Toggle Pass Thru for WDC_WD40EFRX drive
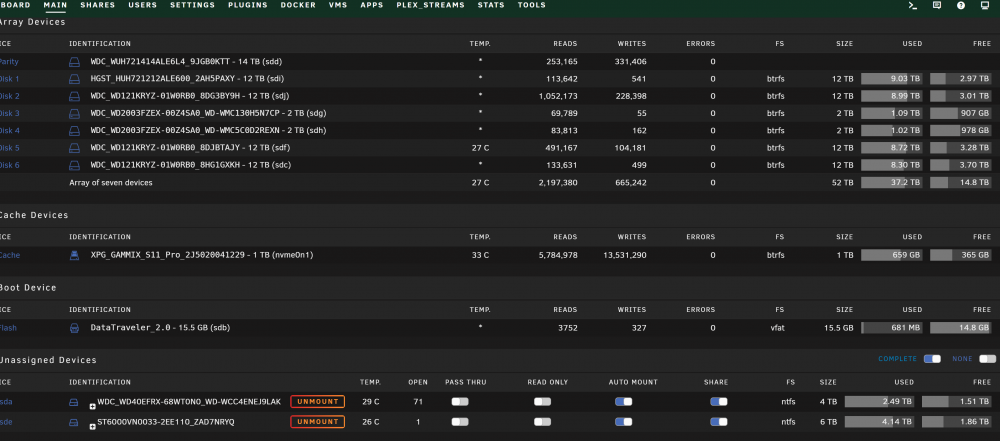 click(x=460, y=401)
